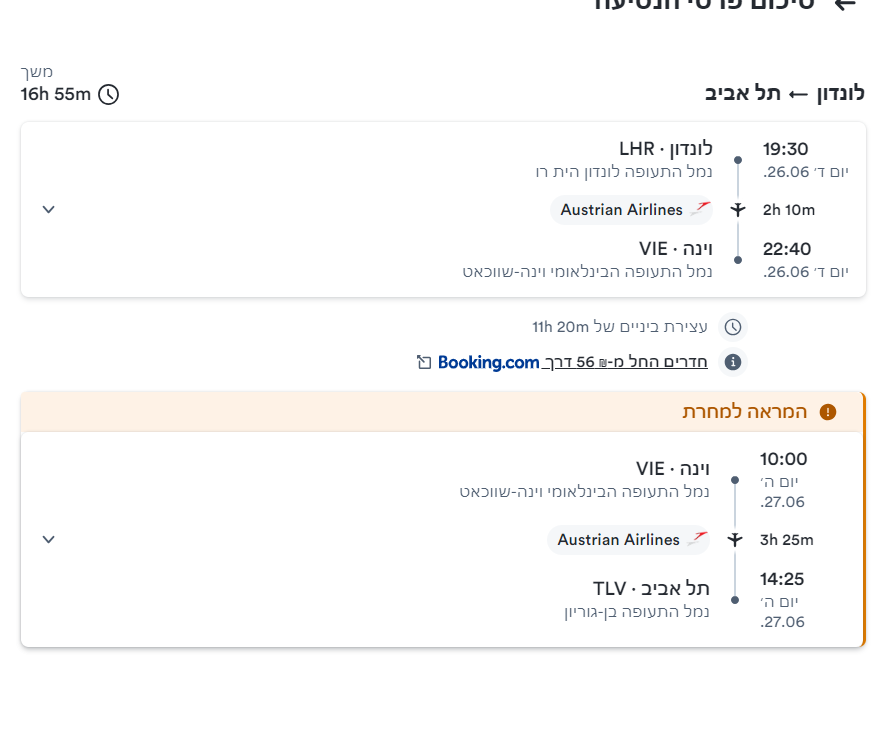Viewport: 891px width, 740px height.
Task: Click the Austrian Airlines logo on second flight
Action: 697,539
